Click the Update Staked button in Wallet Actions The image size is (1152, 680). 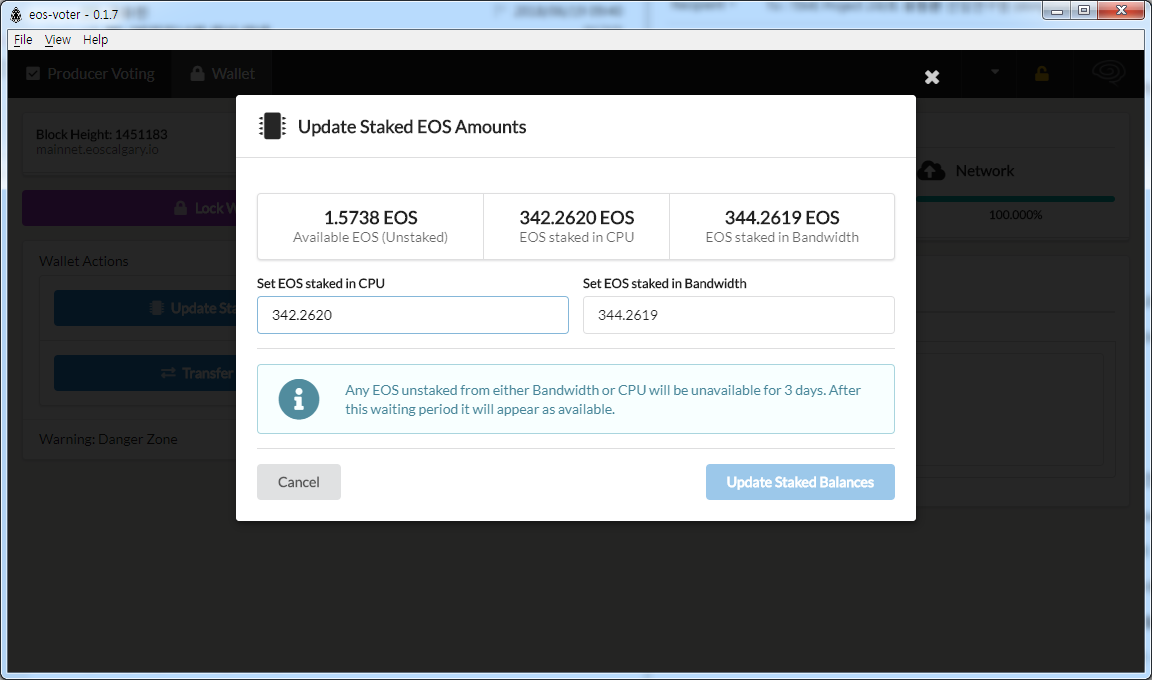145,308
